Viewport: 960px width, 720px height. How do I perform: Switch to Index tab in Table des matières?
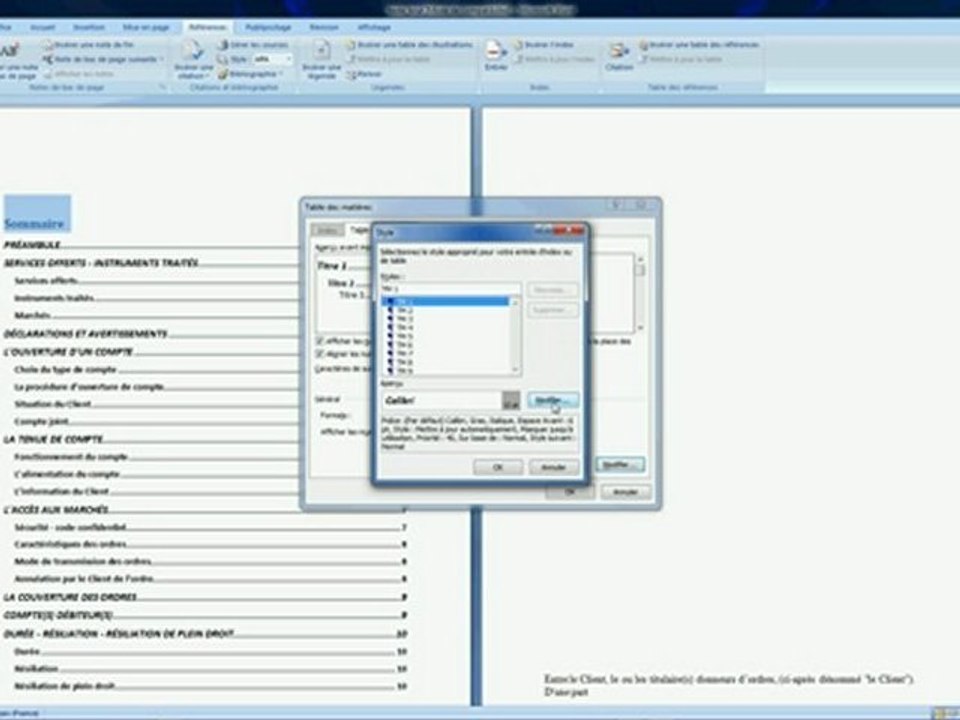click(x=327, y=230)
